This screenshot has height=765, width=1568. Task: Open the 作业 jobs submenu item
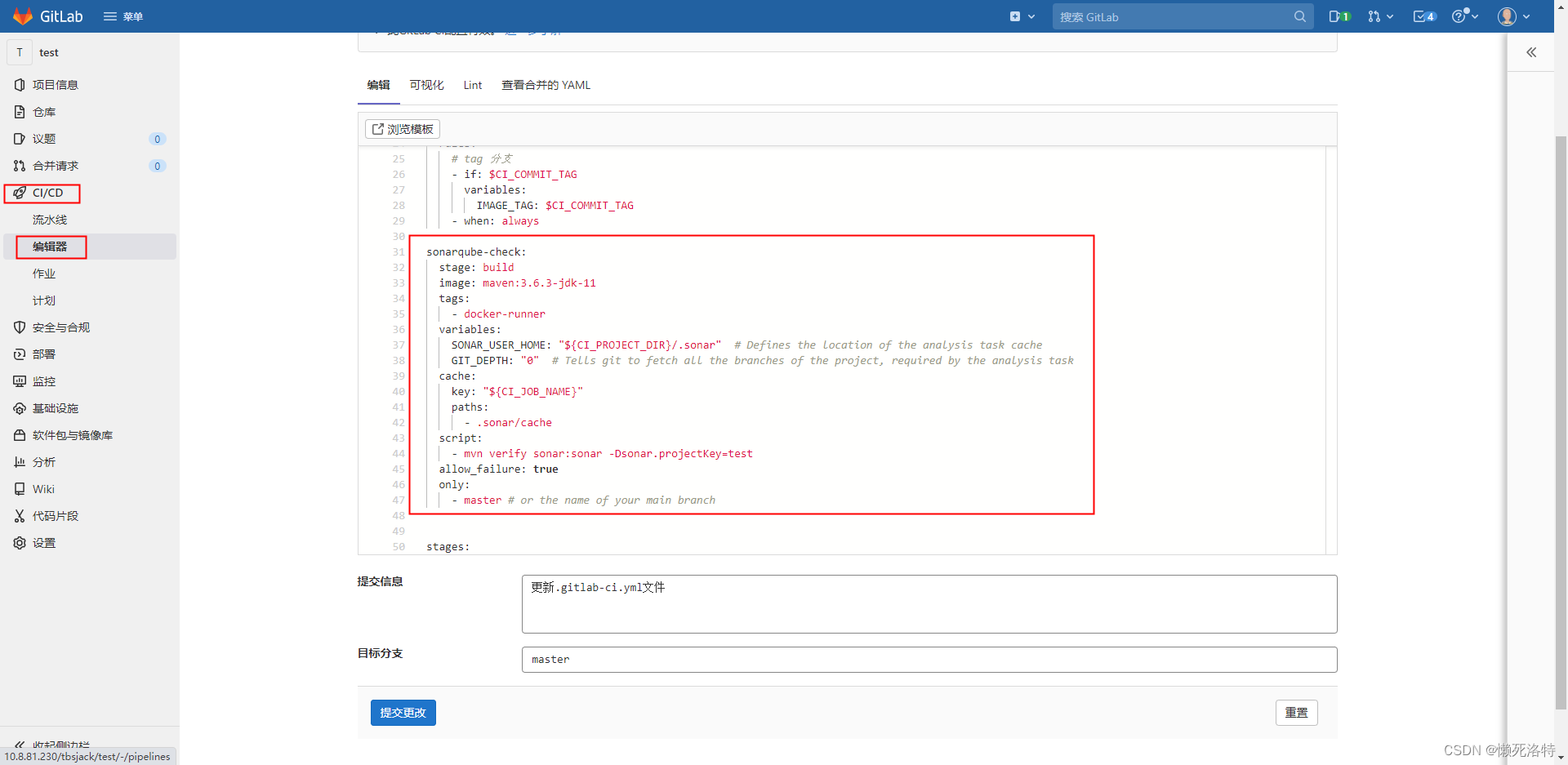44,274
